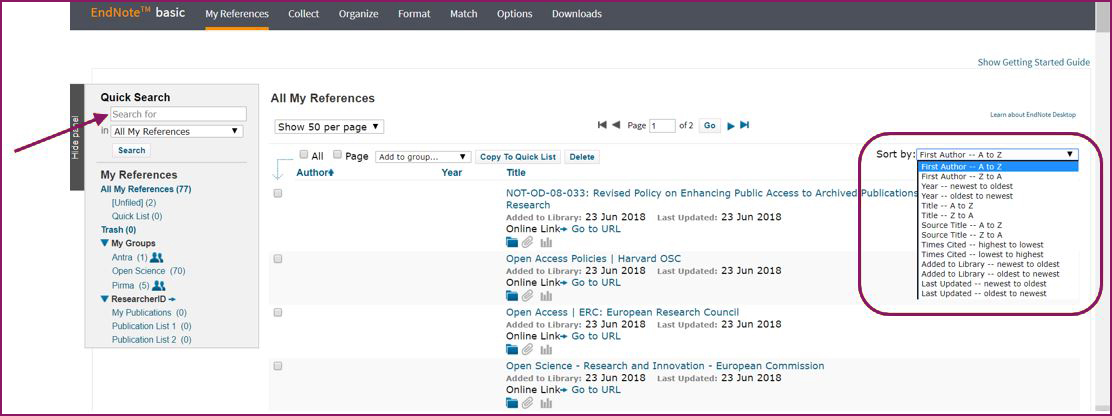Click the folder icon under NOT-OD-08-033 reference
The image size is (1112, 416).
[512, 241]
